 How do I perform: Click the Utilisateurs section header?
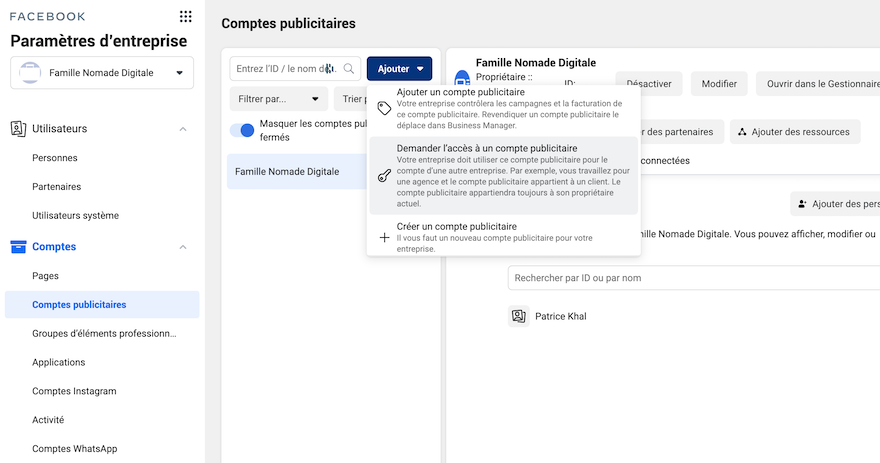click(x=59, y=129)
